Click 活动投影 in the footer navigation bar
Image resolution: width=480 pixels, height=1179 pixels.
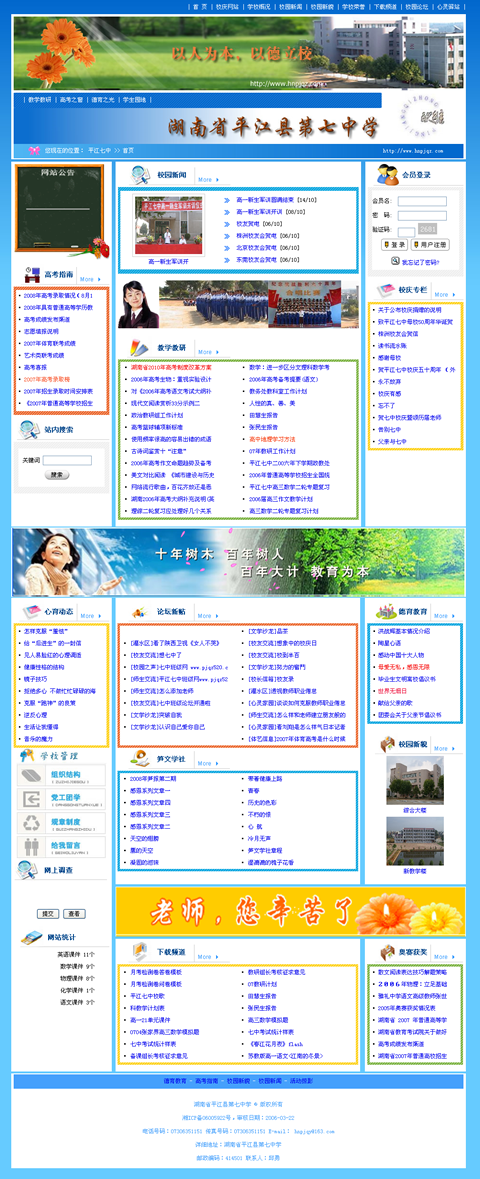301,1080
